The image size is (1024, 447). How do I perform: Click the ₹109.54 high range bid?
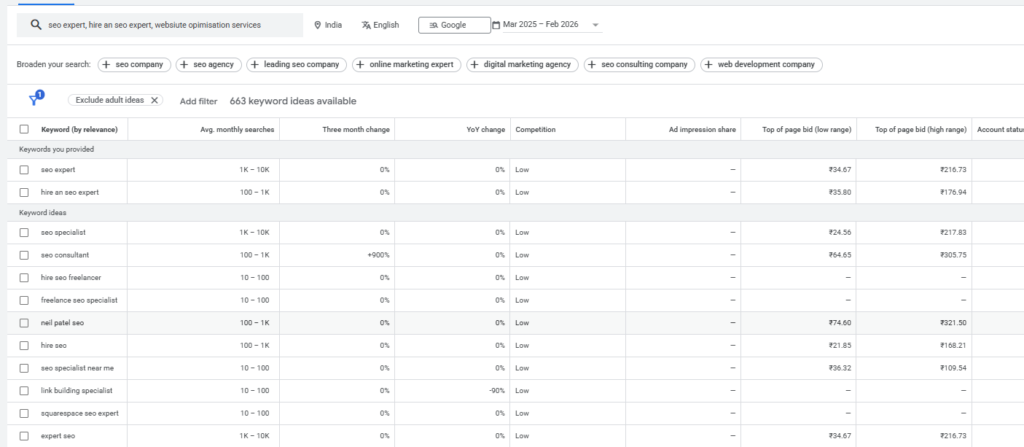tap(953, 369)
